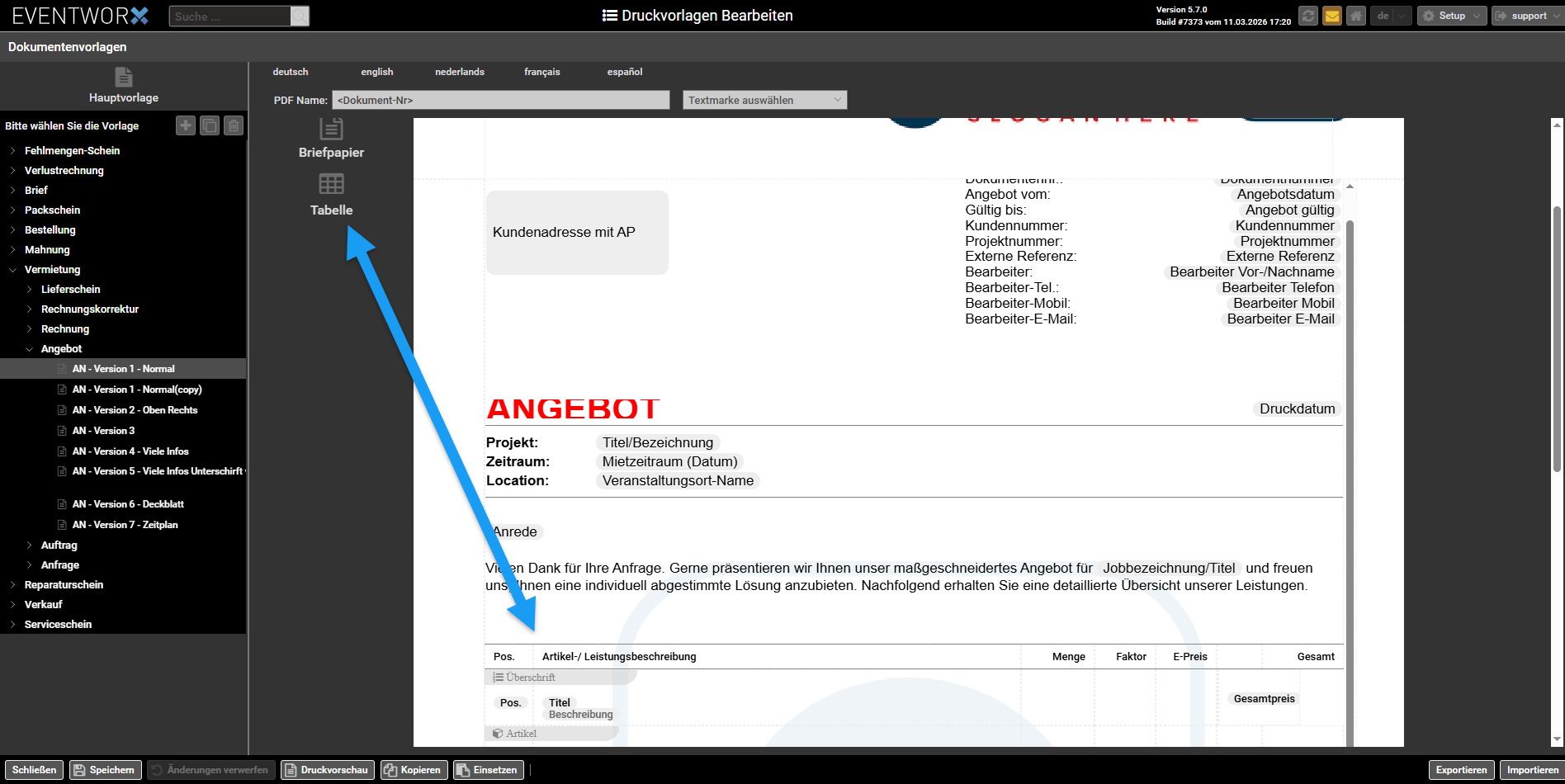Delete the template with the trash icon

click(234, 125)
